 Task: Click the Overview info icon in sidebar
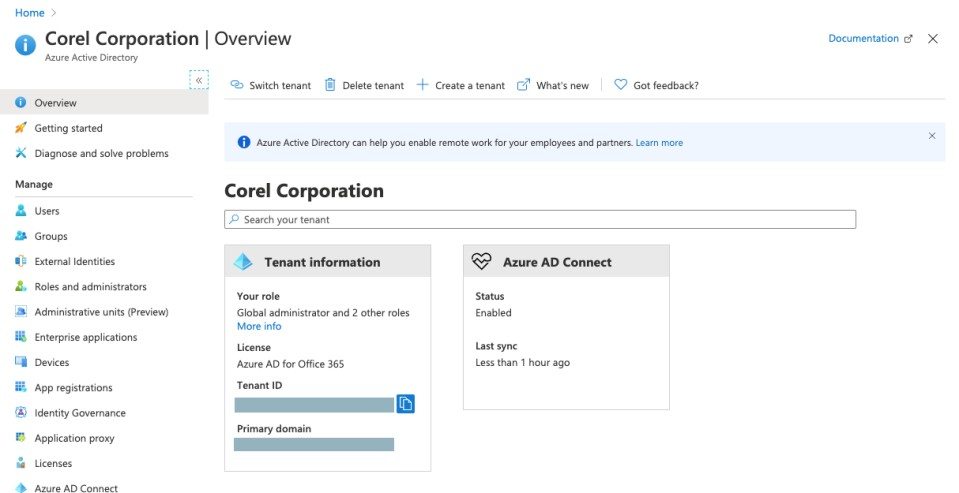[21, 102]
